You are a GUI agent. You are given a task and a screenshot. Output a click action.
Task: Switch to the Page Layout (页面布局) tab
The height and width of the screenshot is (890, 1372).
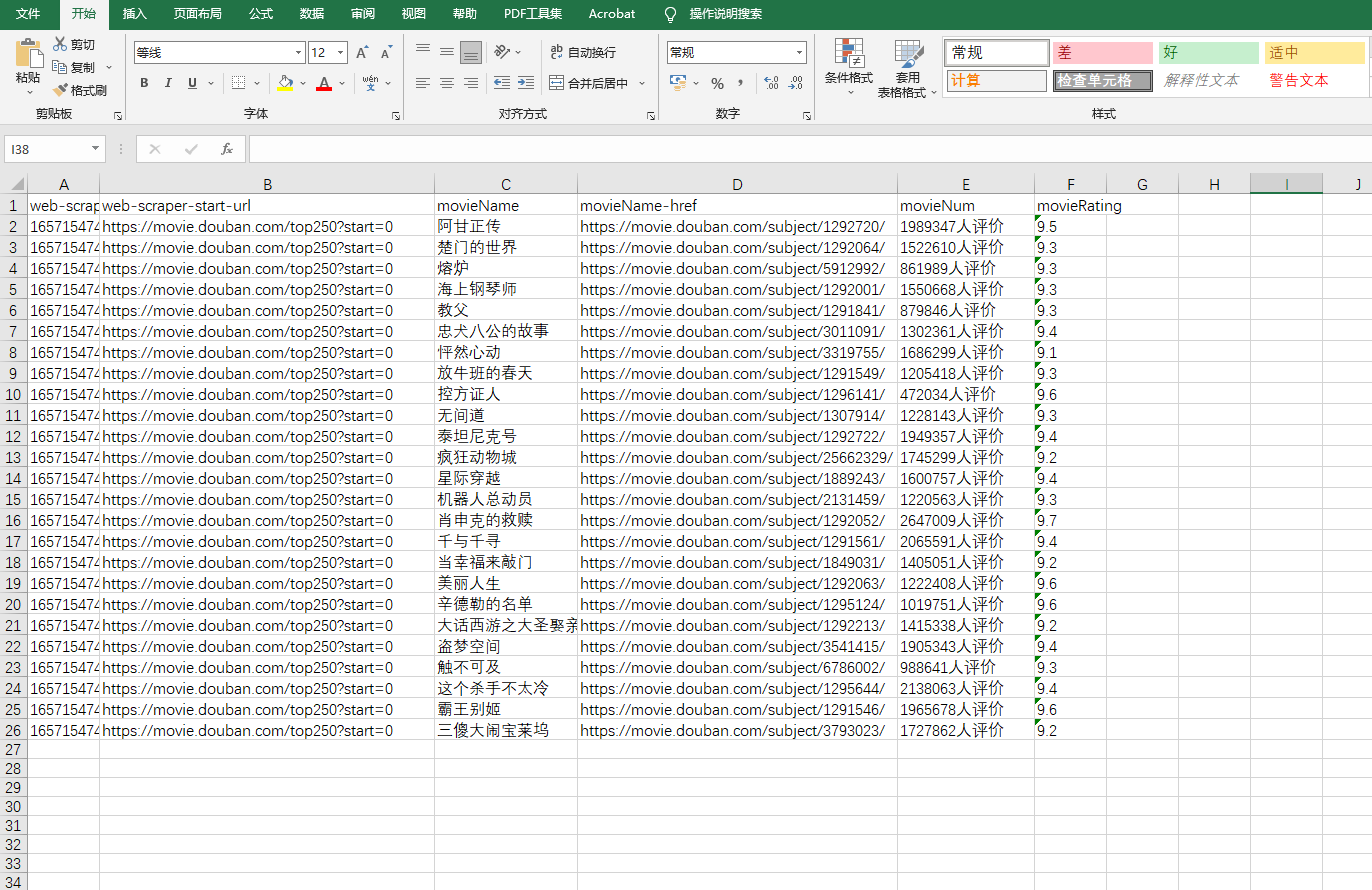pyautogui.click(x=198, y=14)
